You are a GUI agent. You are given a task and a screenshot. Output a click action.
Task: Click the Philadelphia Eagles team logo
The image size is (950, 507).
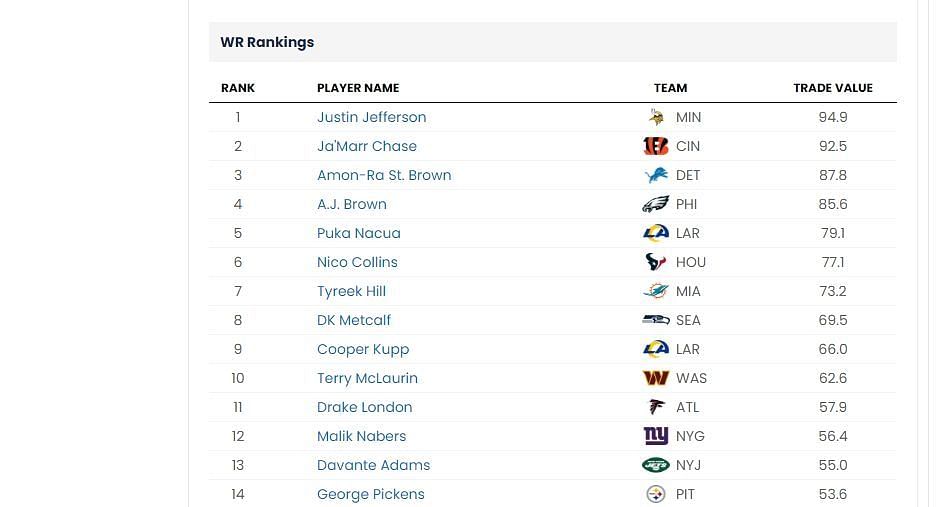(x=656, y=204)
